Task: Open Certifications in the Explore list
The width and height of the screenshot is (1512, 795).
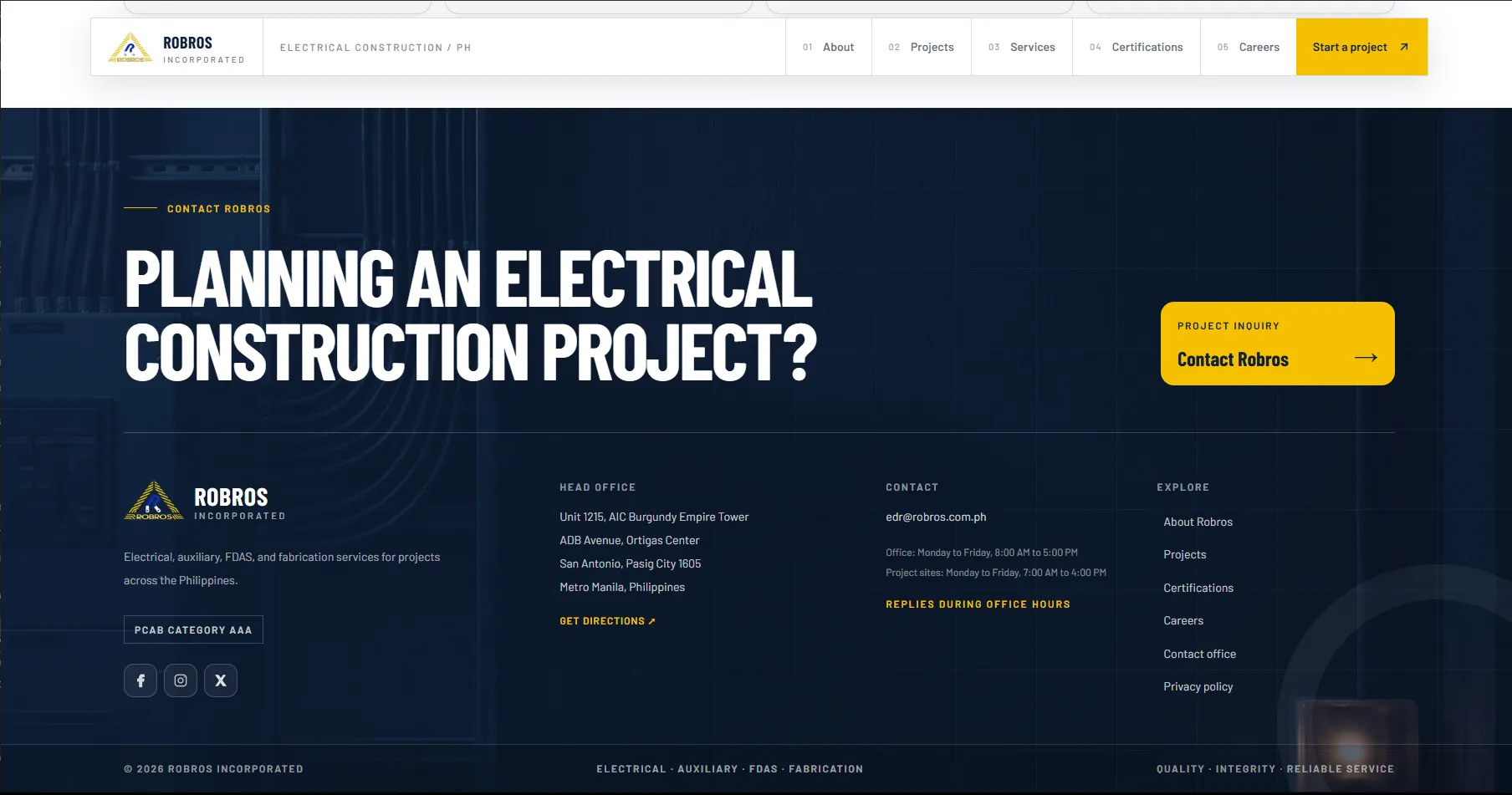Action: coord(1198,589)
